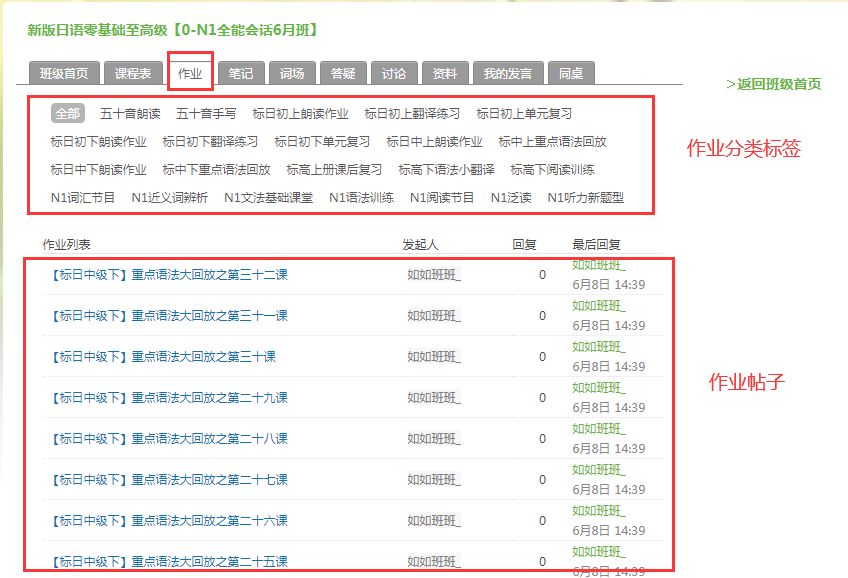The height and width of the screenshot is (578, 848).
Task: Filter homework by 五十音朗读
Action: 130,114
